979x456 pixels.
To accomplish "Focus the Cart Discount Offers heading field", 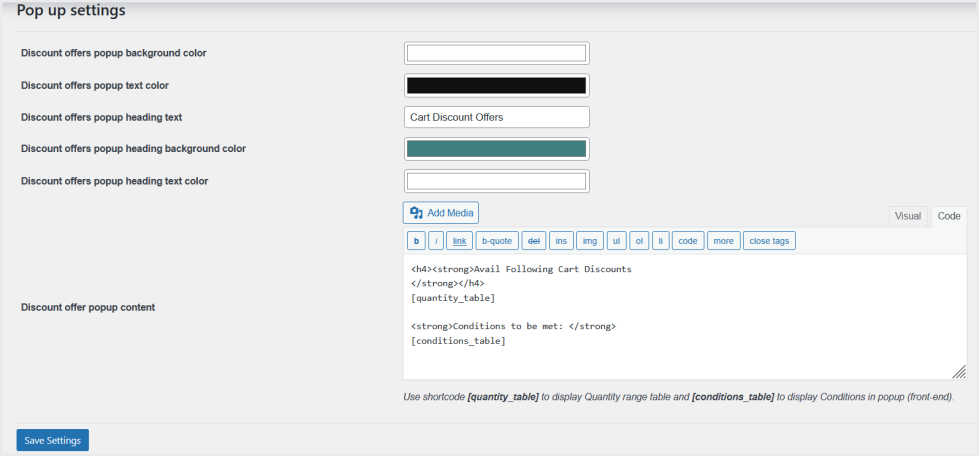I will point(496,117).
